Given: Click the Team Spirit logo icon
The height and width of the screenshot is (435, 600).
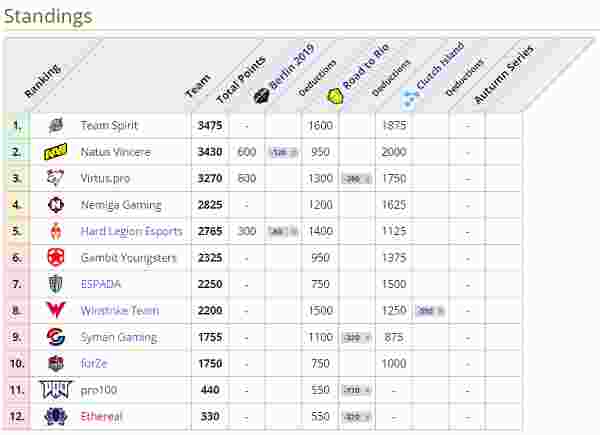Looking at the screenshot, I should [56, 125].
